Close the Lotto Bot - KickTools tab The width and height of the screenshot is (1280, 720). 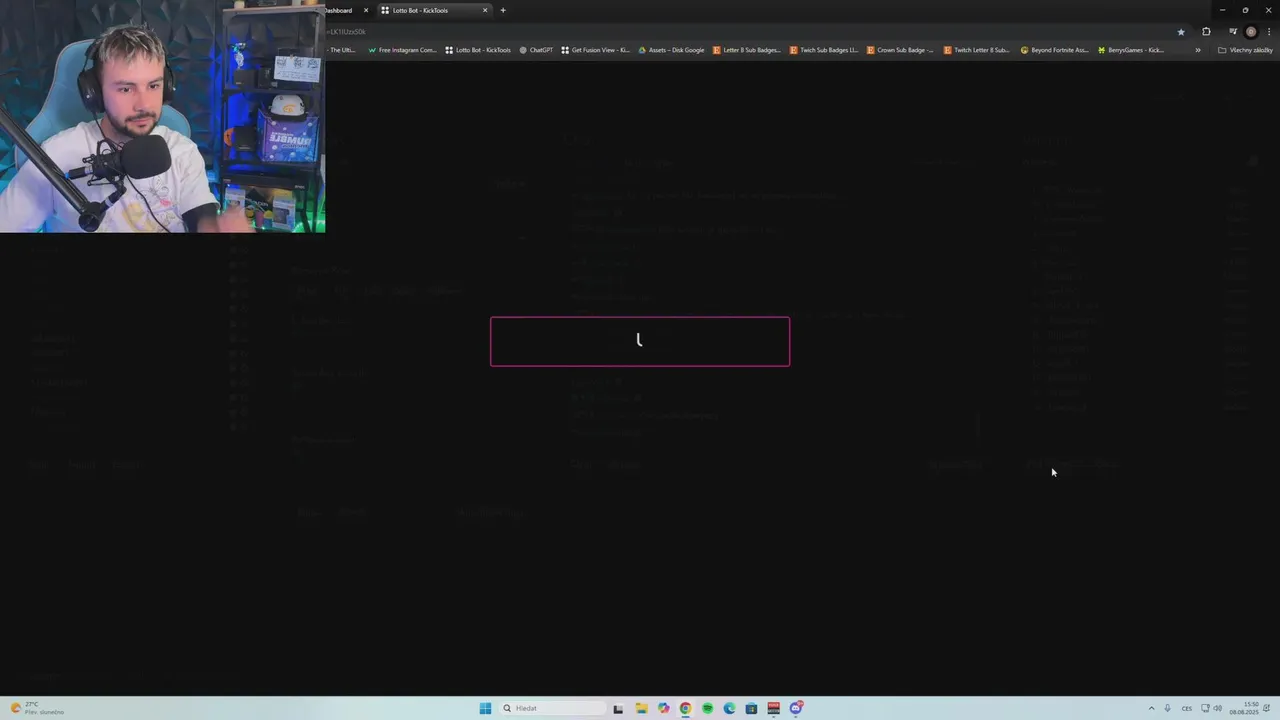(x=485, y=10)
